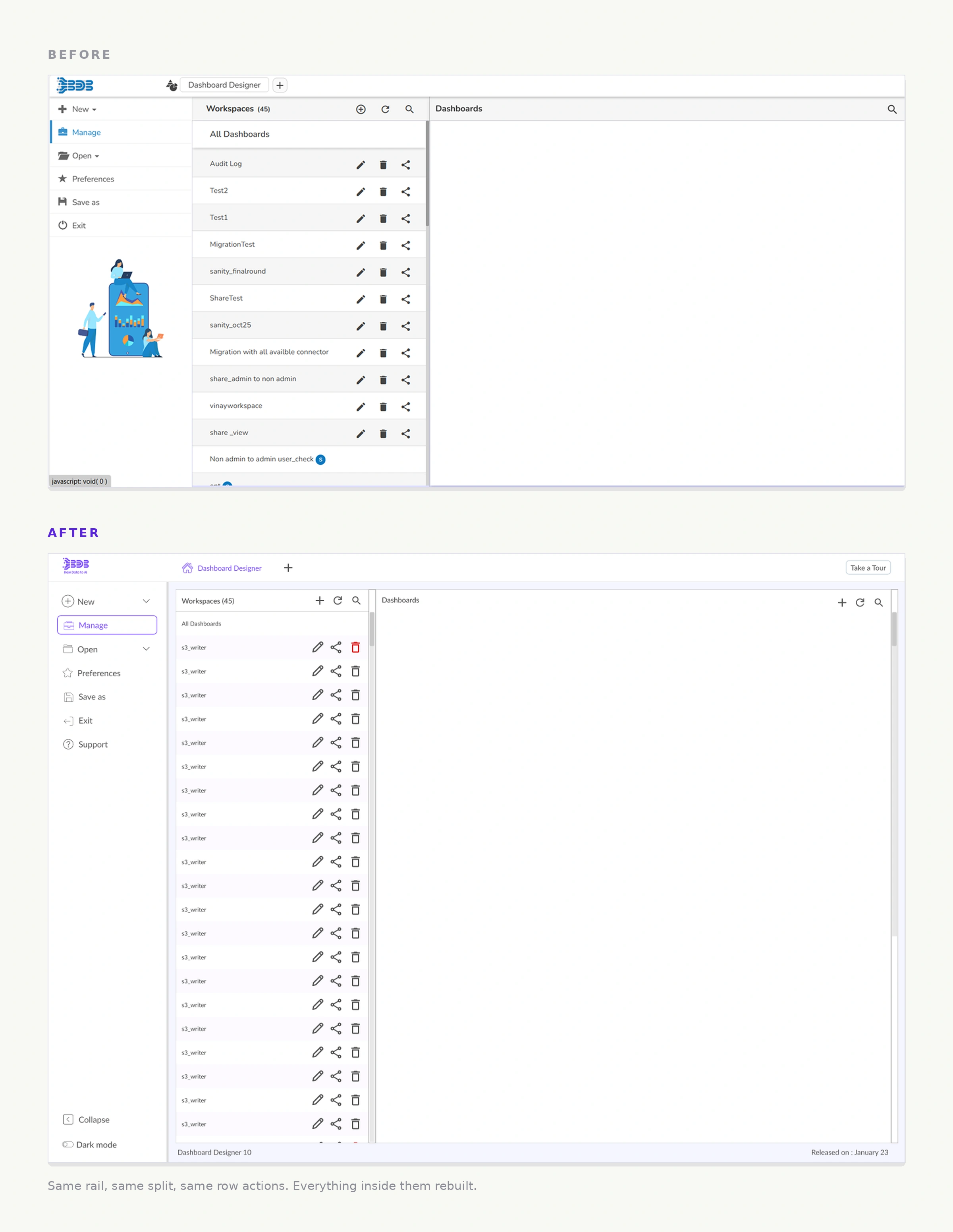Edit the sanity_finalround workspace
Viewport: 953px width, 1232px height.
click(361, 272)
